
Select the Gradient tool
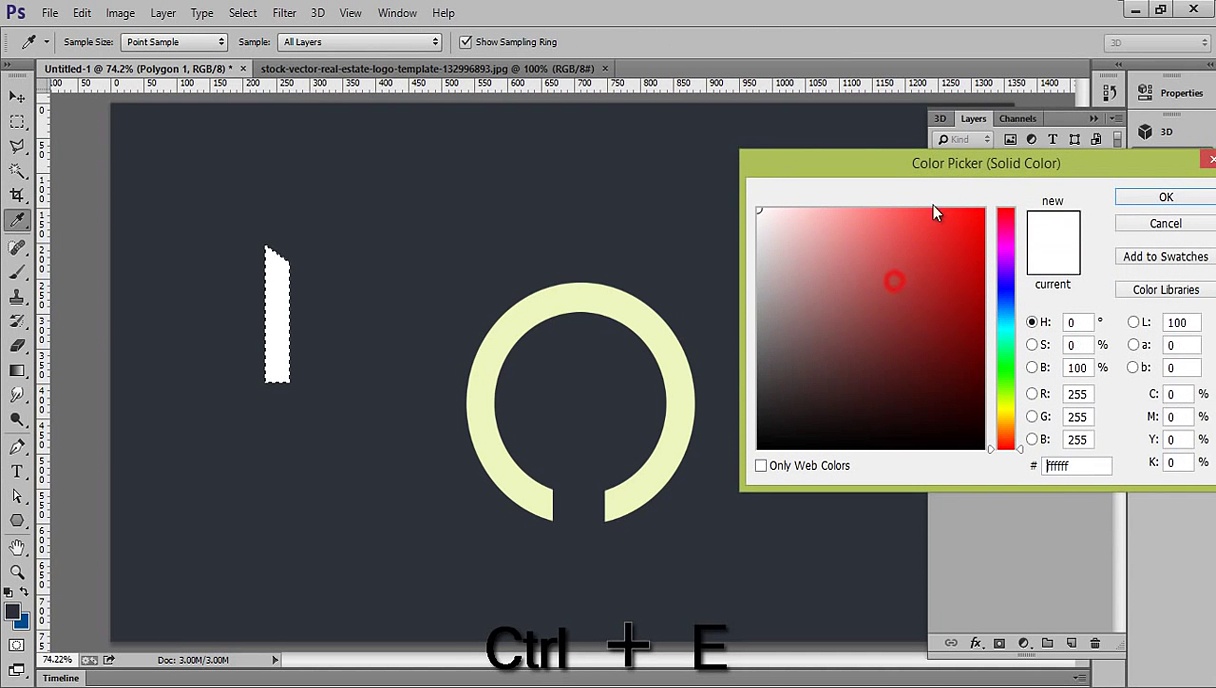pos(17,371)
